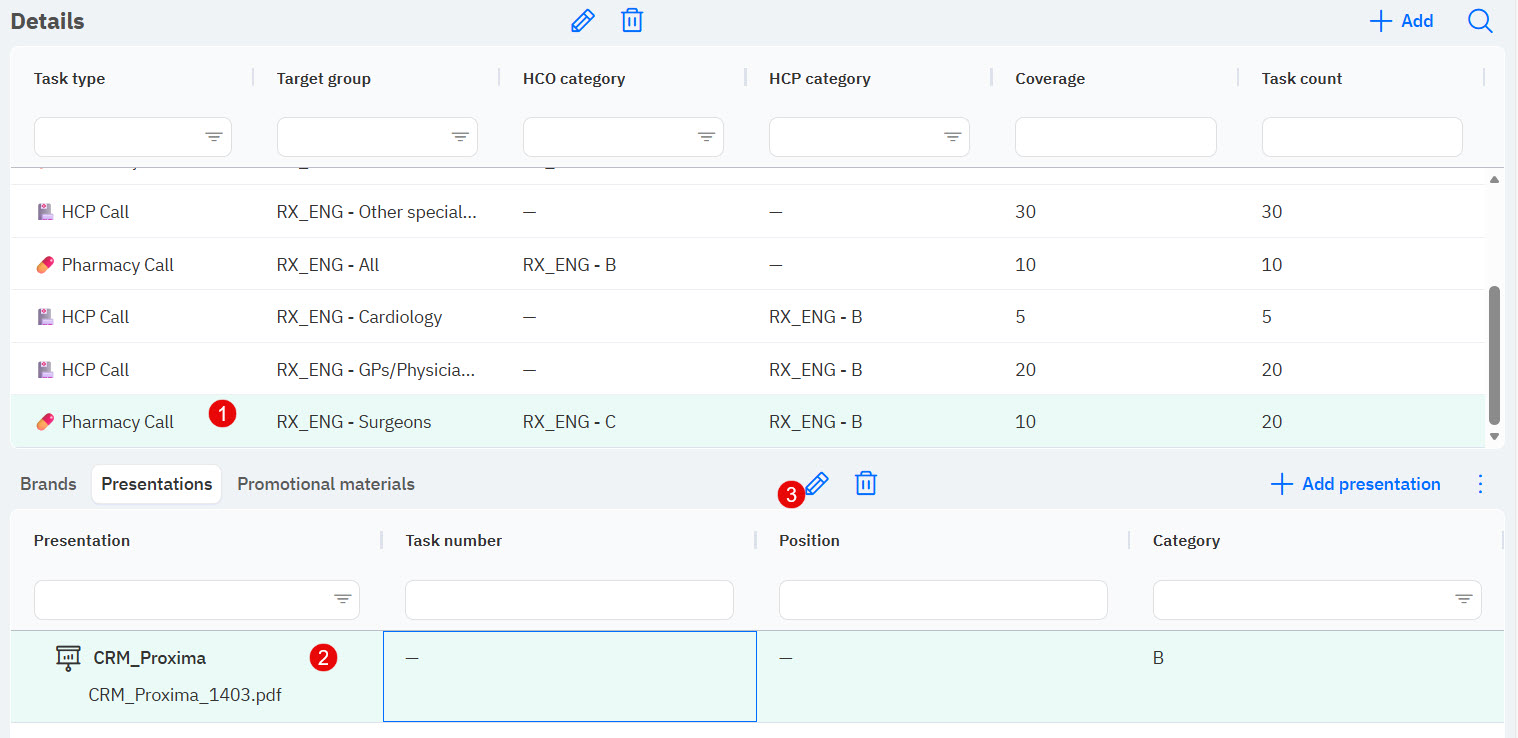Open the Task type filter dropdown

click(x=214, y=137)
